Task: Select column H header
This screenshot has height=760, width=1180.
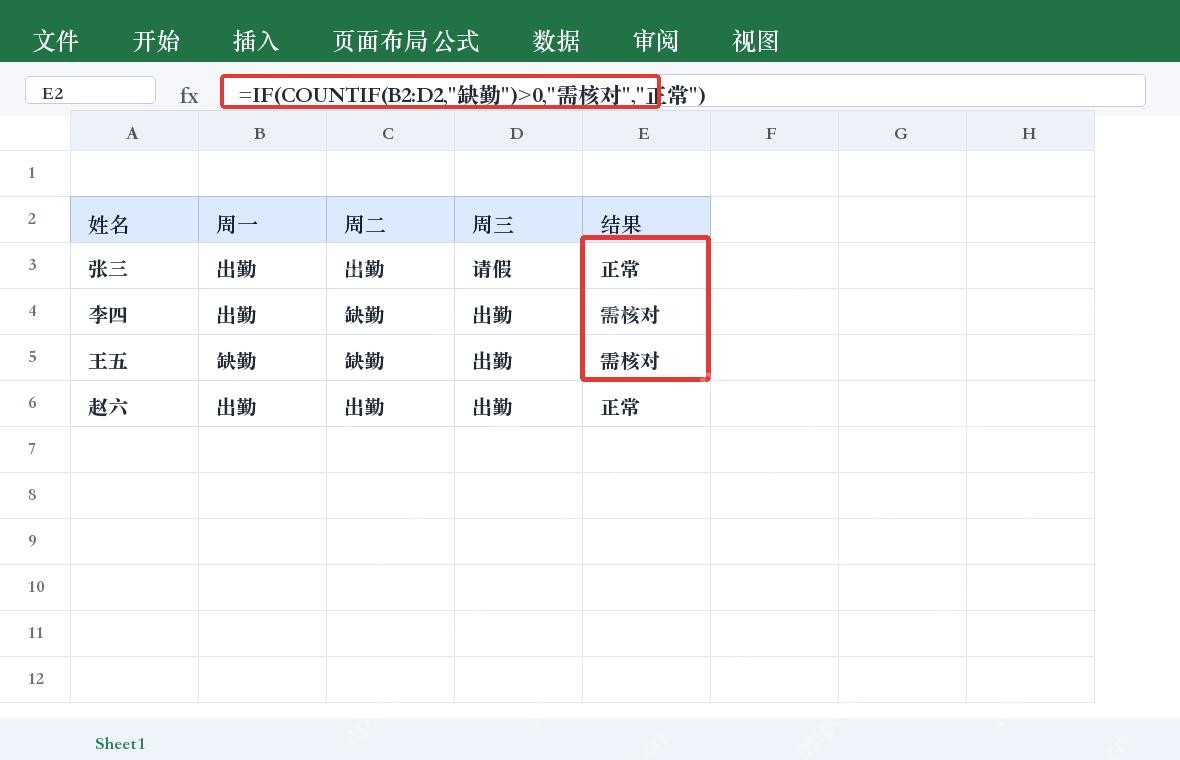Action: pos(1030,133)
